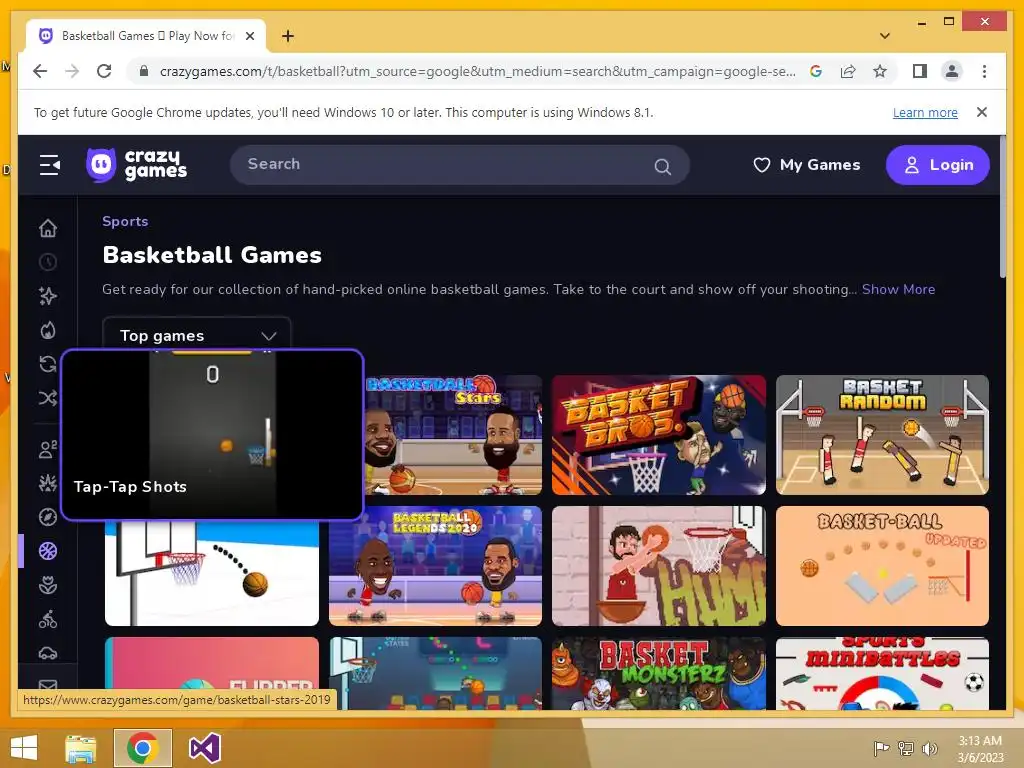Click the Login button

937,165
